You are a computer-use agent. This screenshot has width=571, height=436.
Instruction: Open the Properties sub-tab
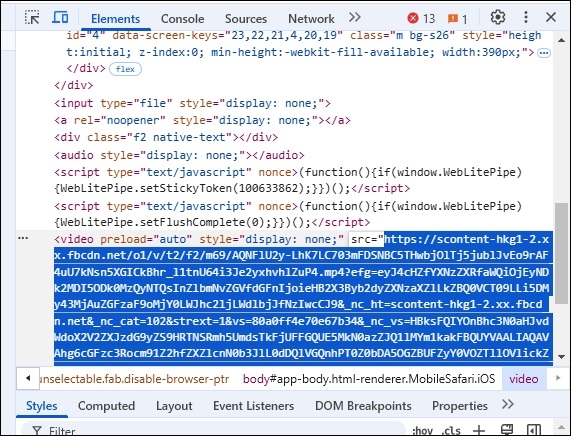coord(460,406)
